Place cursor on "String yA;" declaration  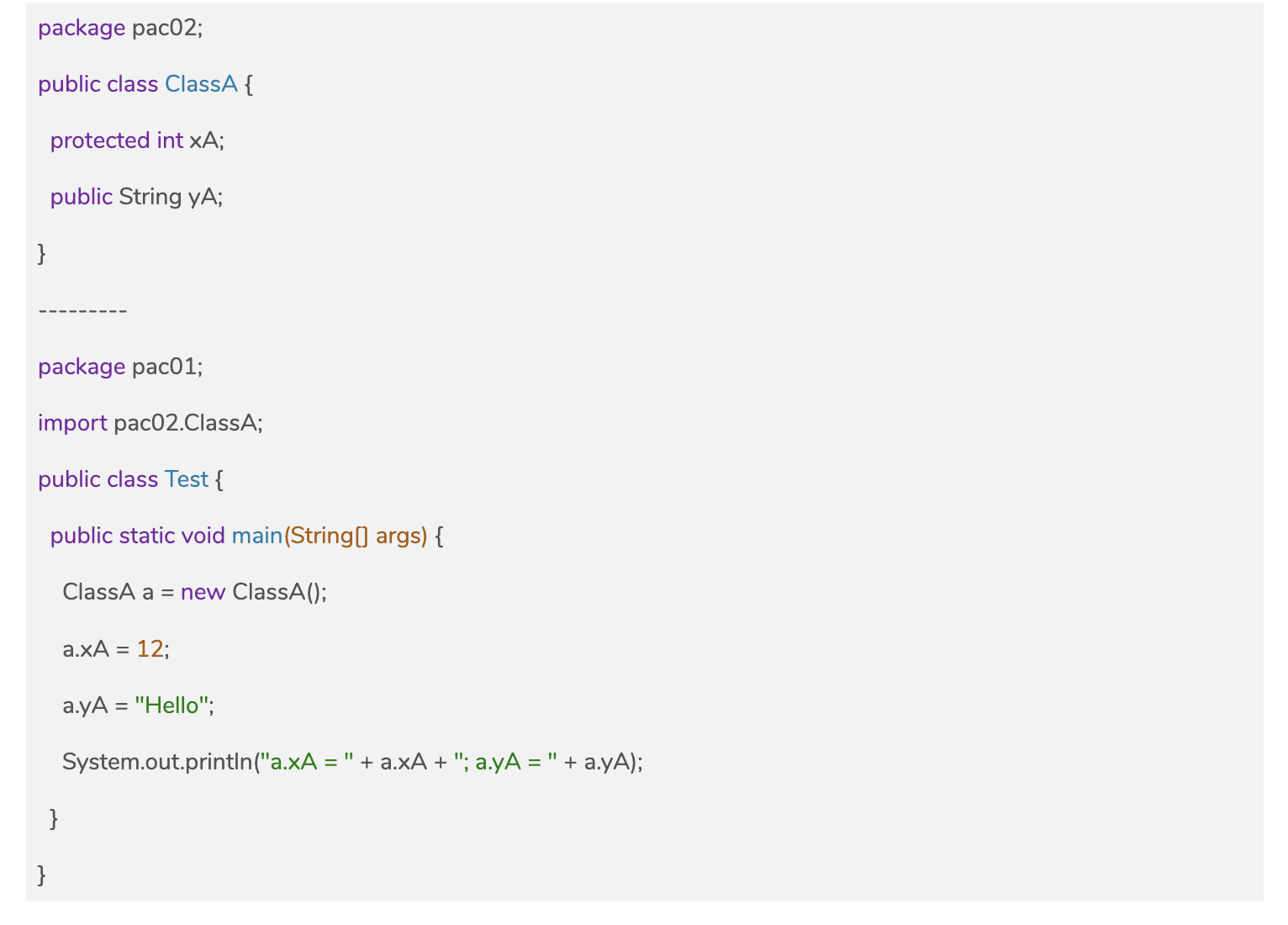(x=171, y=197)
